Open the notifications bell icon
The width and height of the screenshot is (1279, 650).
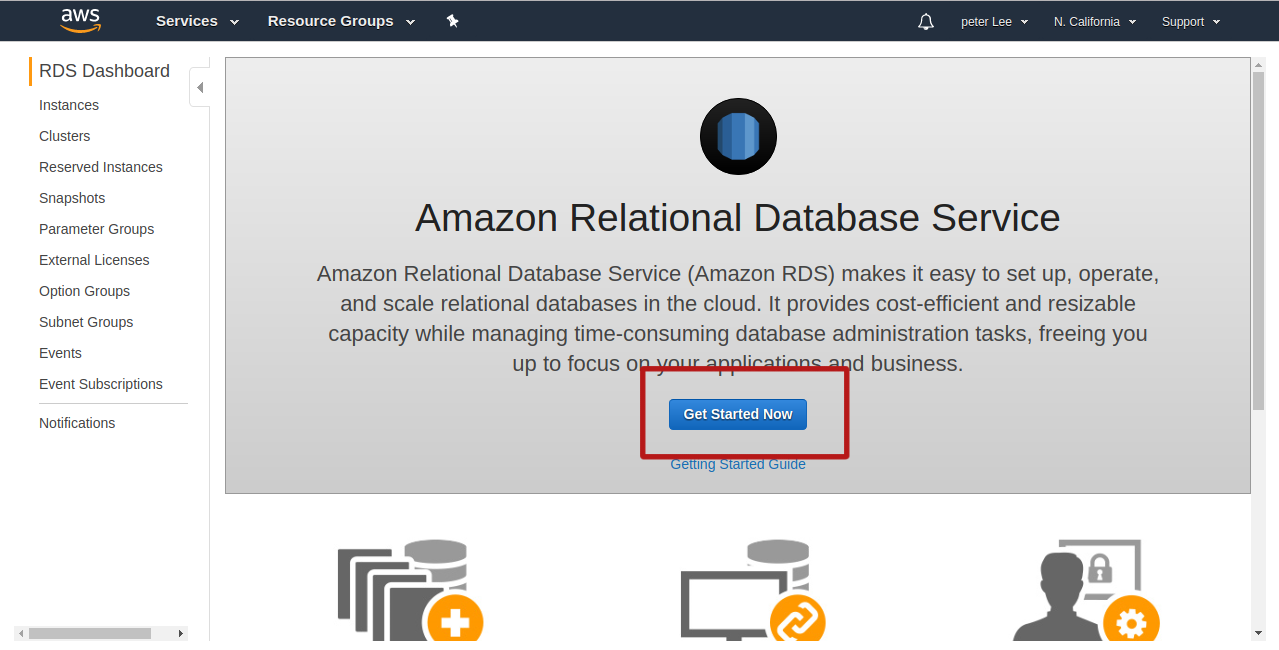[926, 22]
